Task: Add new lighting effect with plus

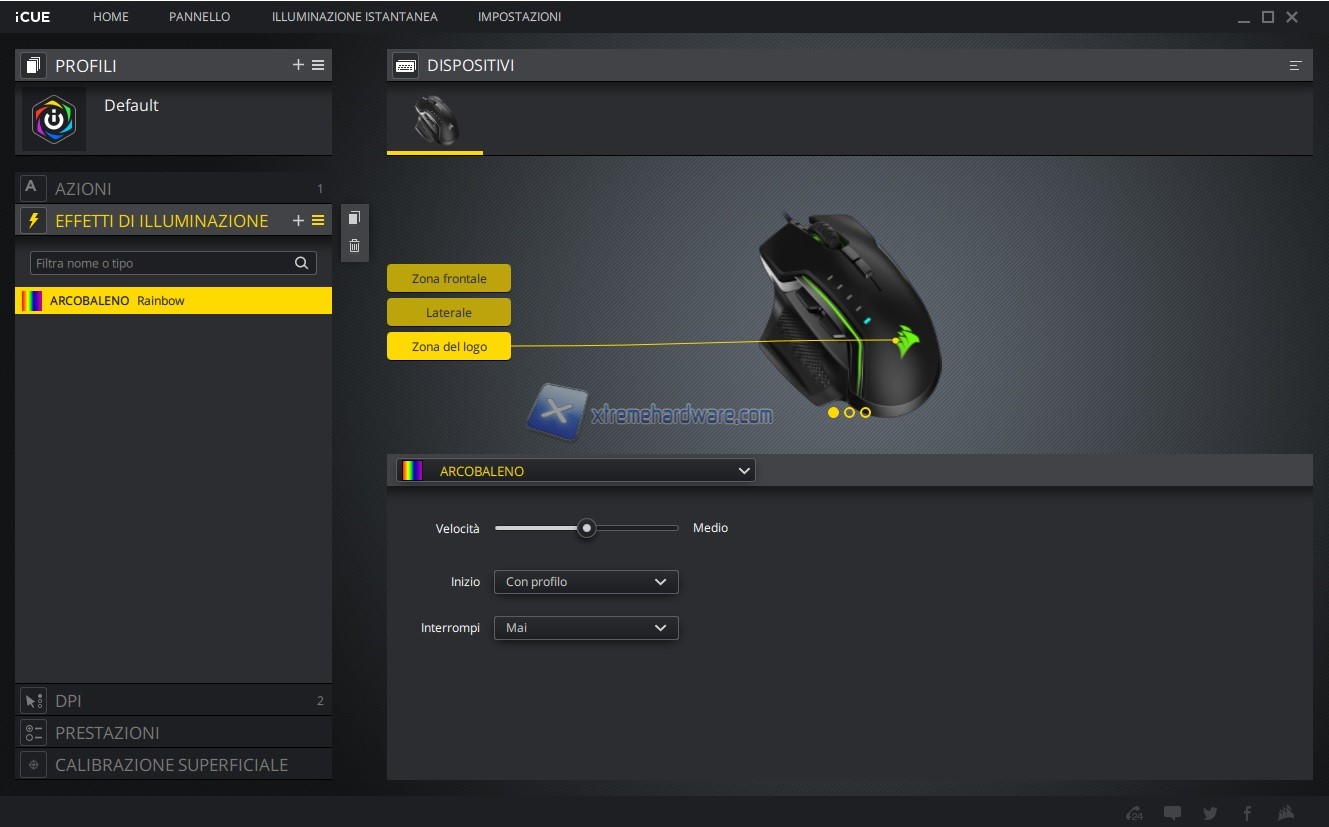Action: (x=298, y=221)
